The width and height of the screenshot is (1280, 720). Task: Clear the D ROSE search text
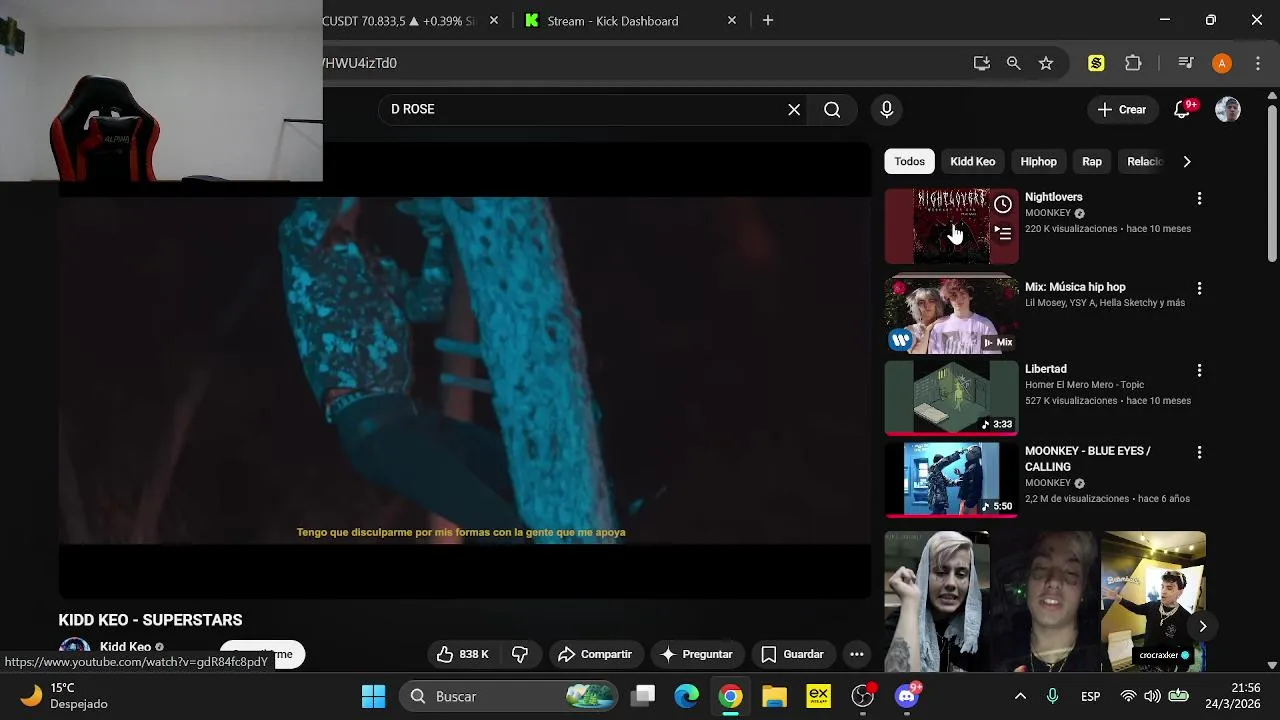point(794,109)
